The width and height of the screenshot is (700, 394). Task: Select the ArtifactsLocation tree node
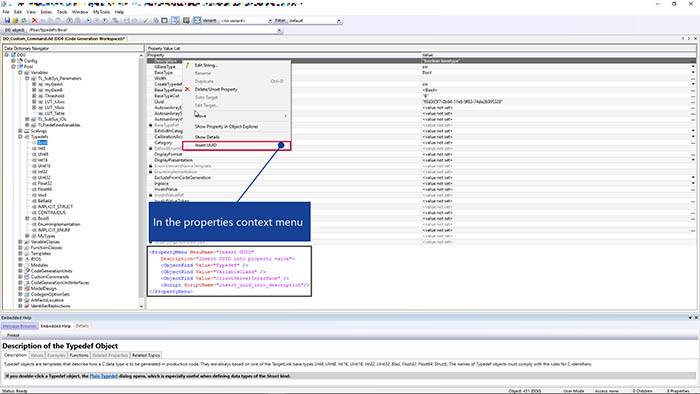click(x=47, y=300)
